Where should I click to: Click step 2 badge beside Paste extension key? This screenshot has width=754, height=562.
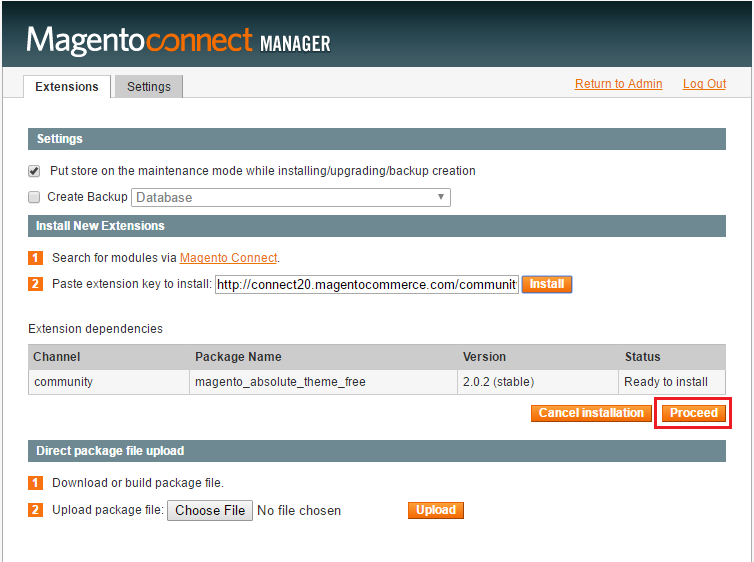click(35, 284)
